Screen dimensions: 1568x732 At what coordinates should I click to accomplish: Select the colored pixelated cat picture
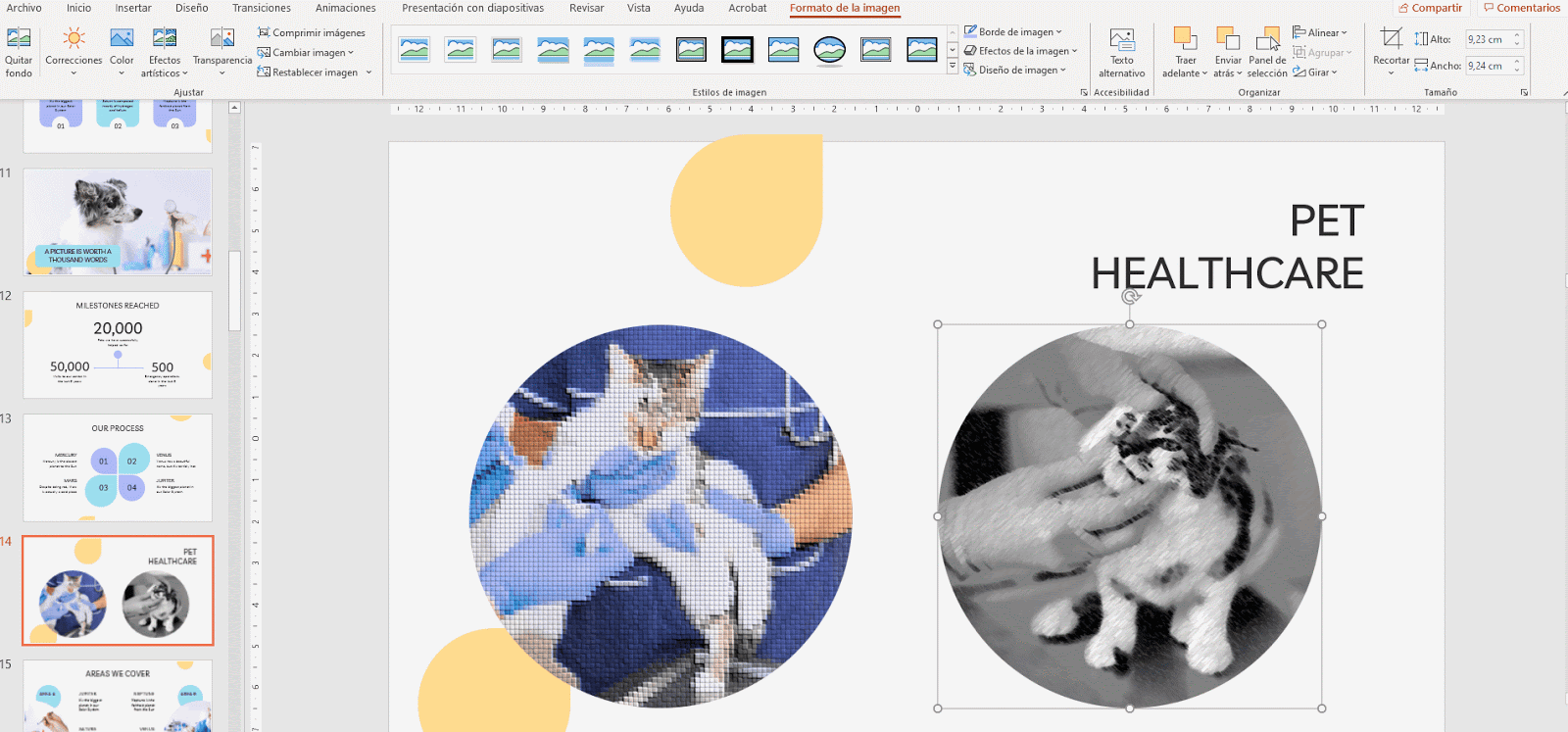(x=661, y=516)
